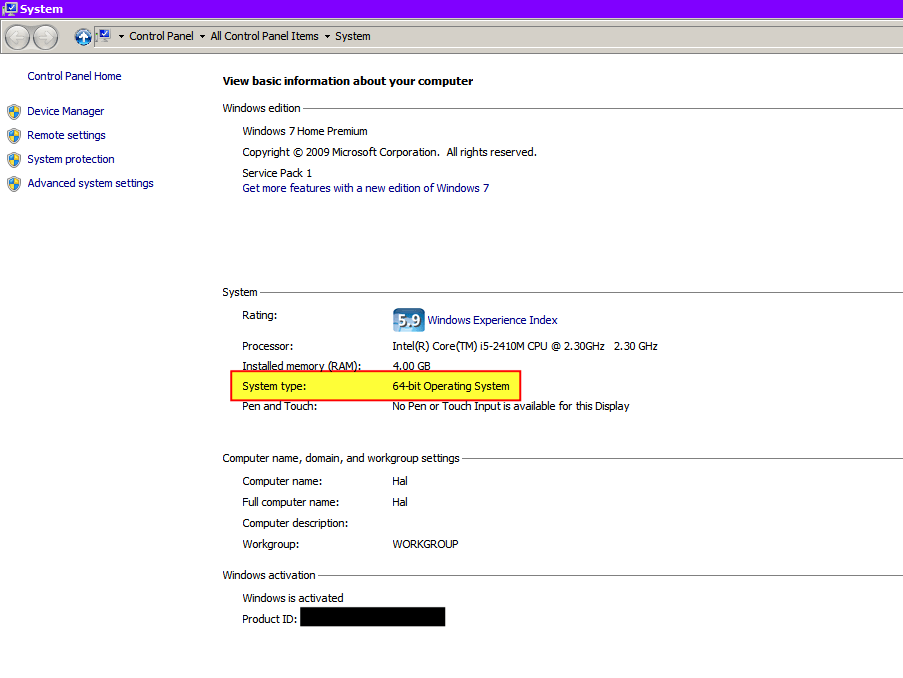
Task: Click the Back navigation arrow button
Action: (17, 37)
